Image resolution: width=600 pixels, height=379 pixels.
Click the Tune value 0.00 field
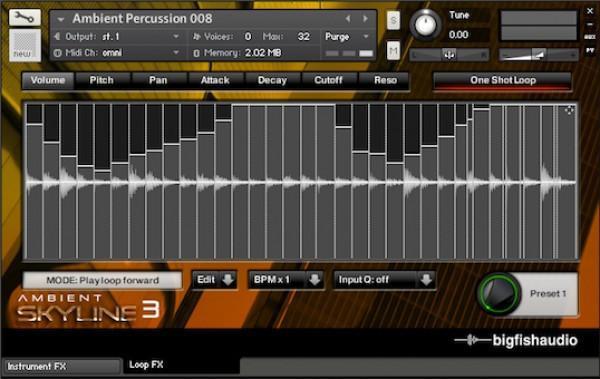(459, 35)
